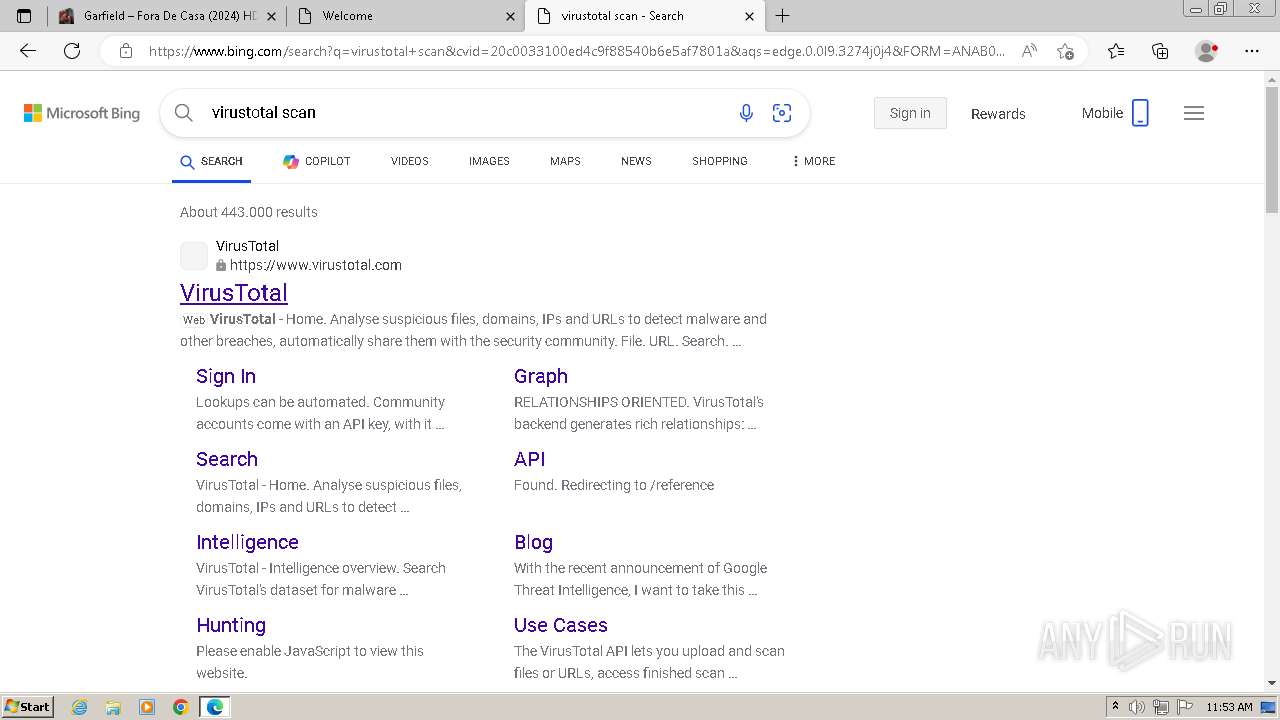This screenshot has width=1280, height=720.
Task: Search using an image visual search
Action: click(x=782, y=113)
